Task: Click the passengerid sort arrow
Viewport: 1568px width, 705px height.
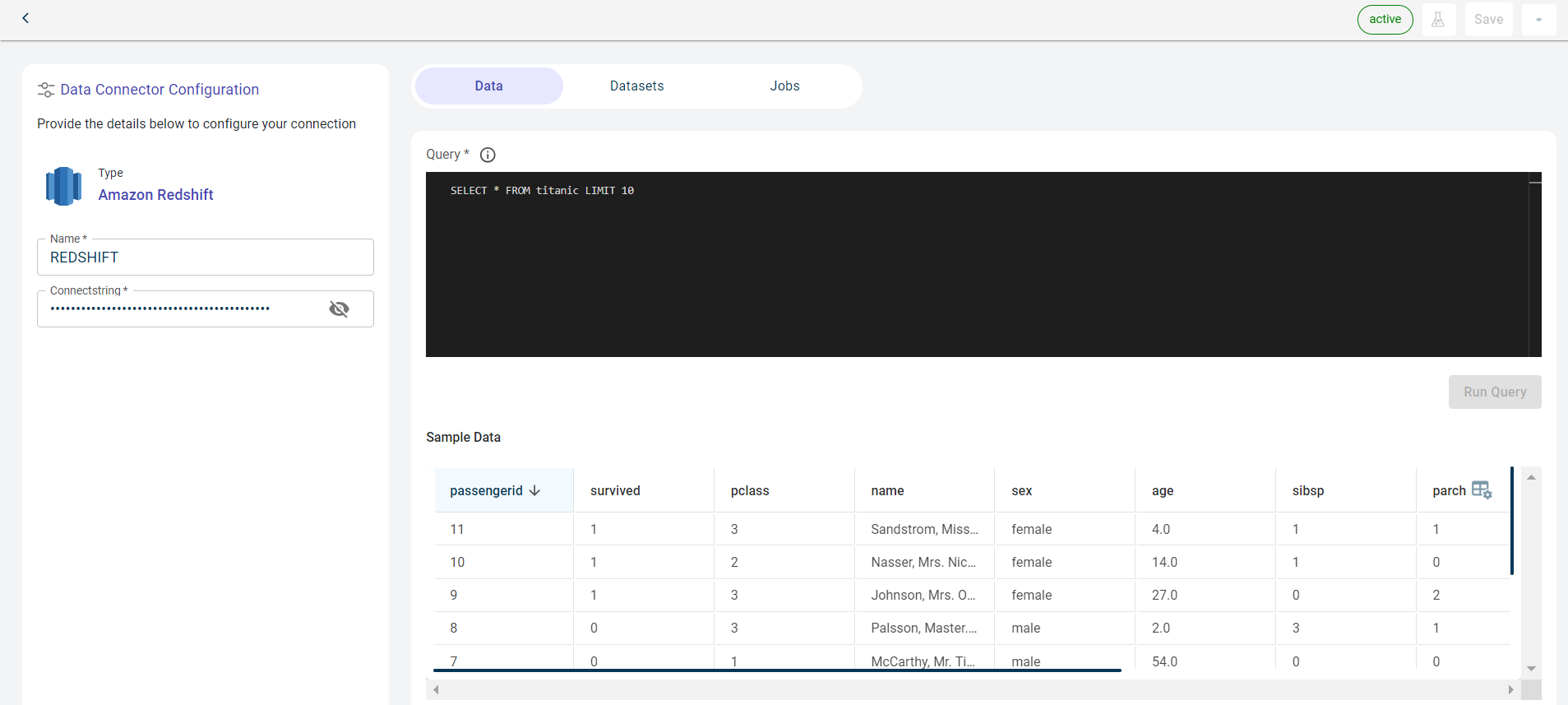Action: tap(535, 490)
